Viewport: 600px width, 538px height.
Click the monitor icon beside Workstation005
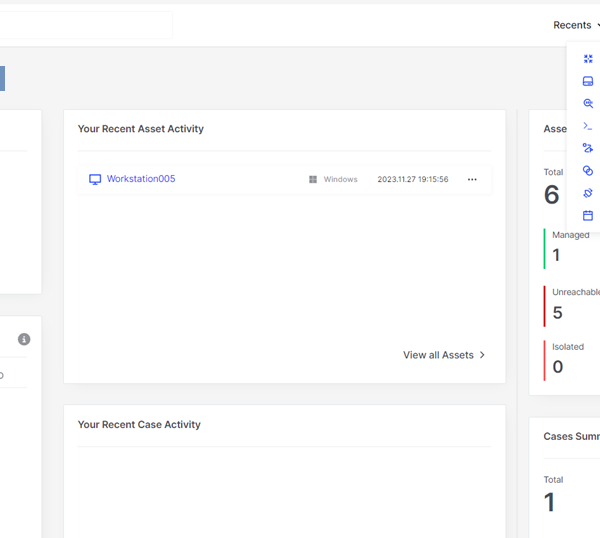[x=95, y=179]
